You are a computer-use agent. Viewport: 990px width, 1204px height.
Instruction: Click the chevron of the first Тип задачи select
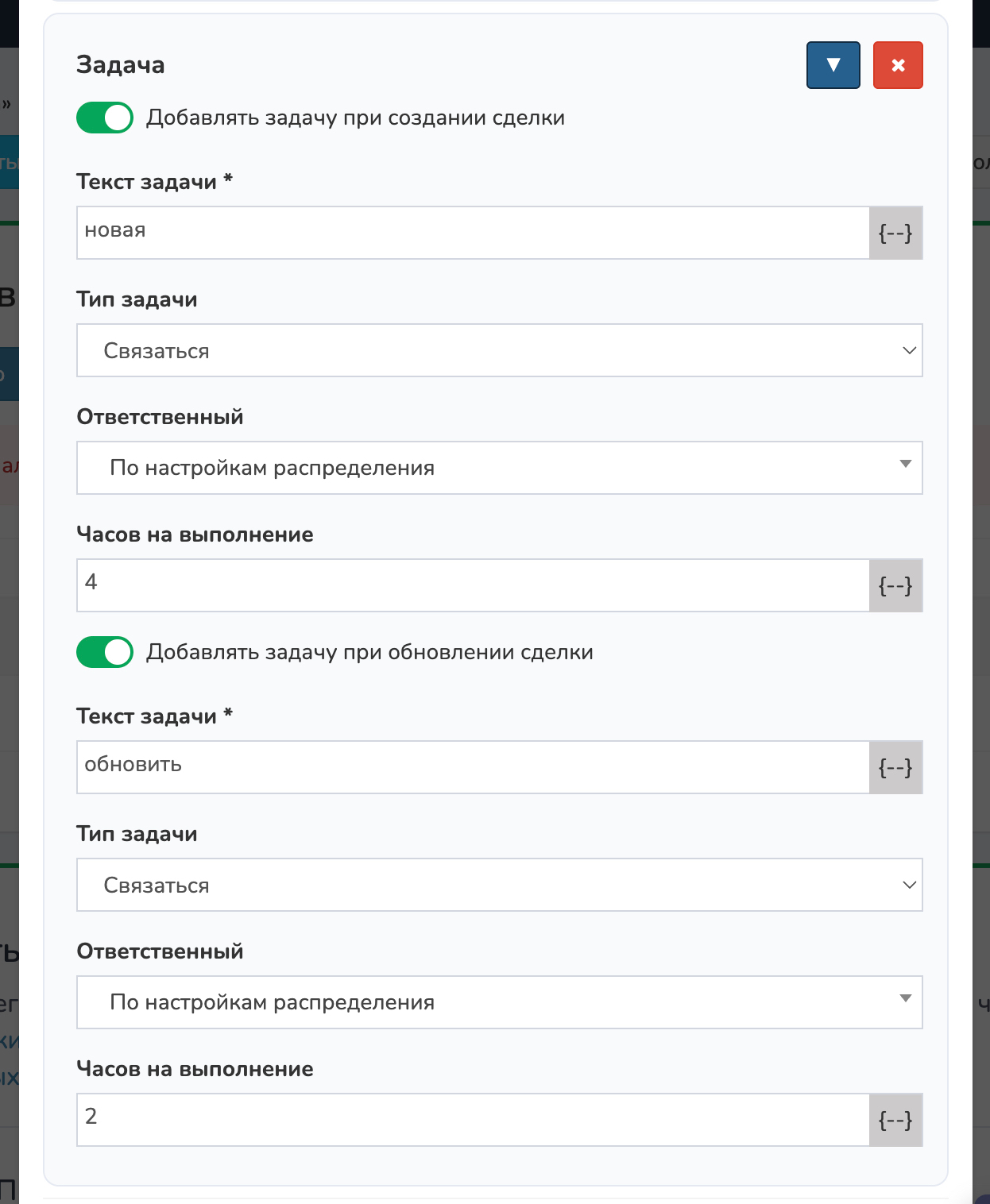click(x=909, y=350)
